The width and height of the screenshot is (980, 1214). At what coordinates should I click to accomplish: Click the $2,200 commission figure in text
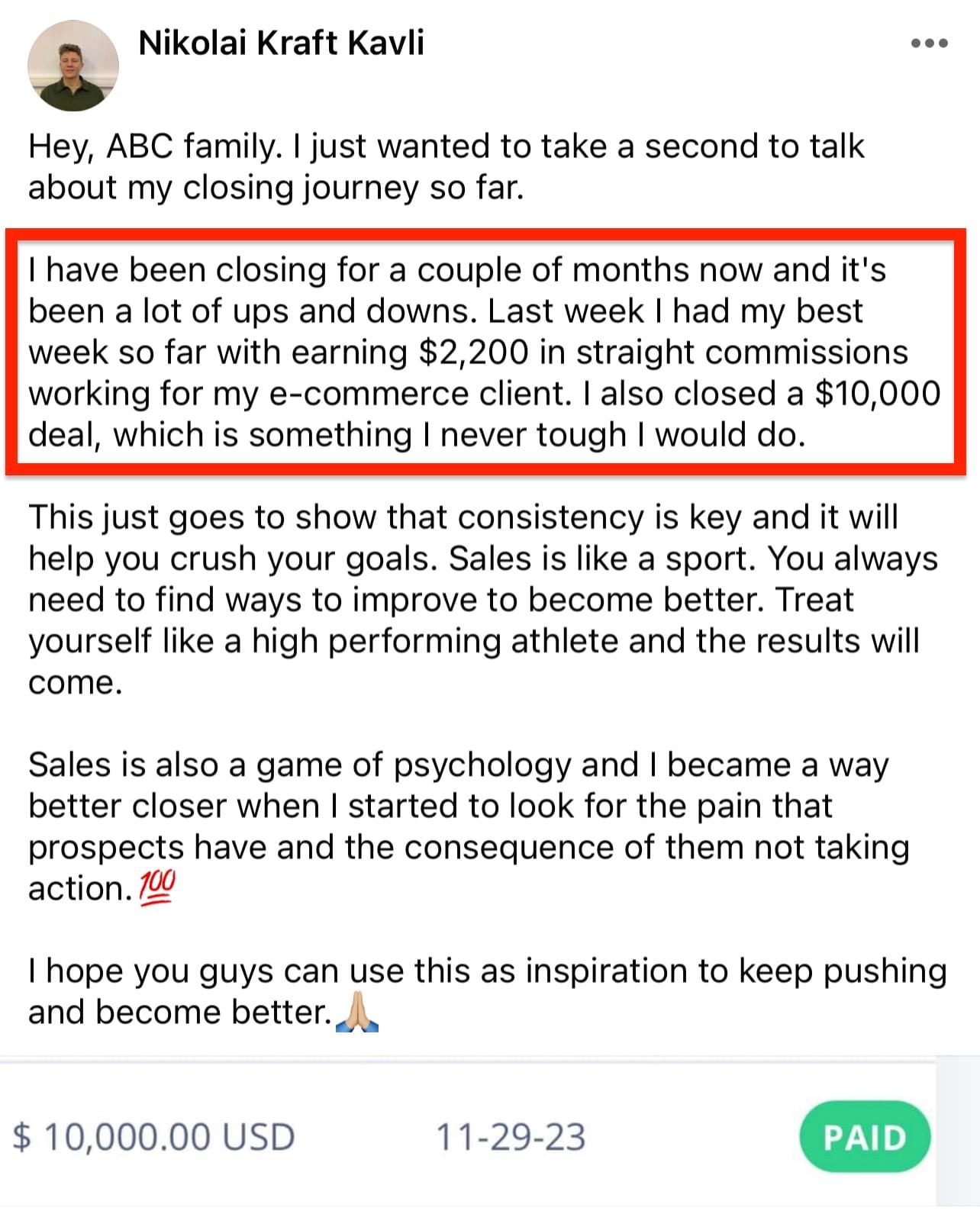pyautogui.click(x=474, y=353)
